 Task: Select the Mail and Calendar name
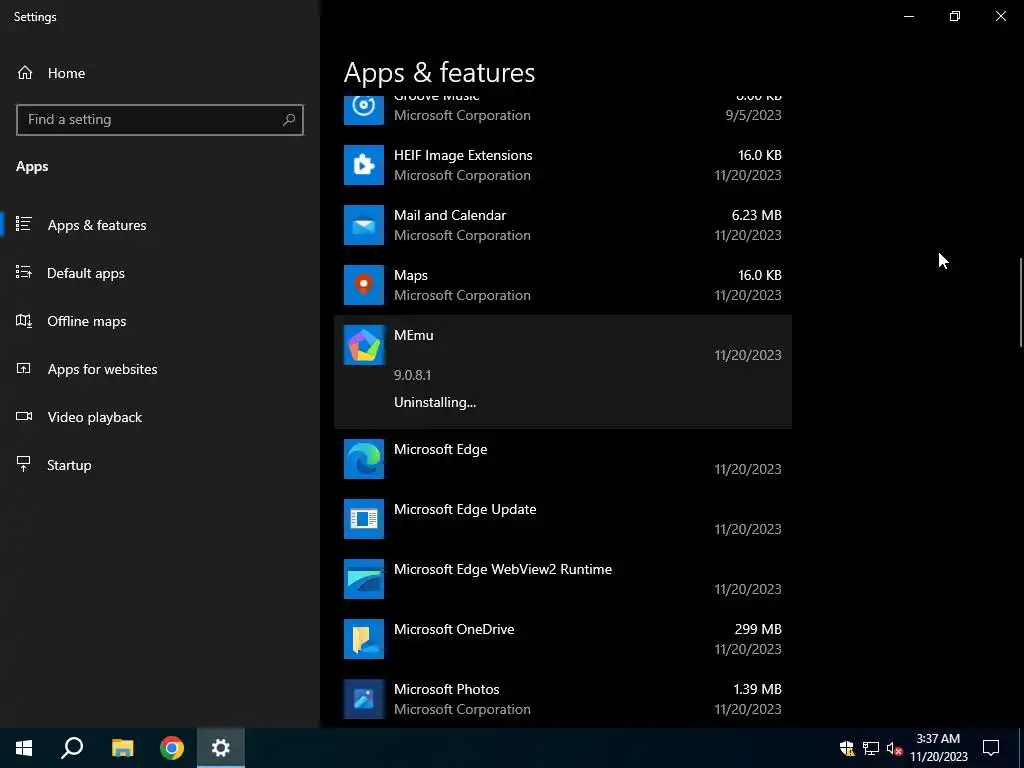[450, 215]
